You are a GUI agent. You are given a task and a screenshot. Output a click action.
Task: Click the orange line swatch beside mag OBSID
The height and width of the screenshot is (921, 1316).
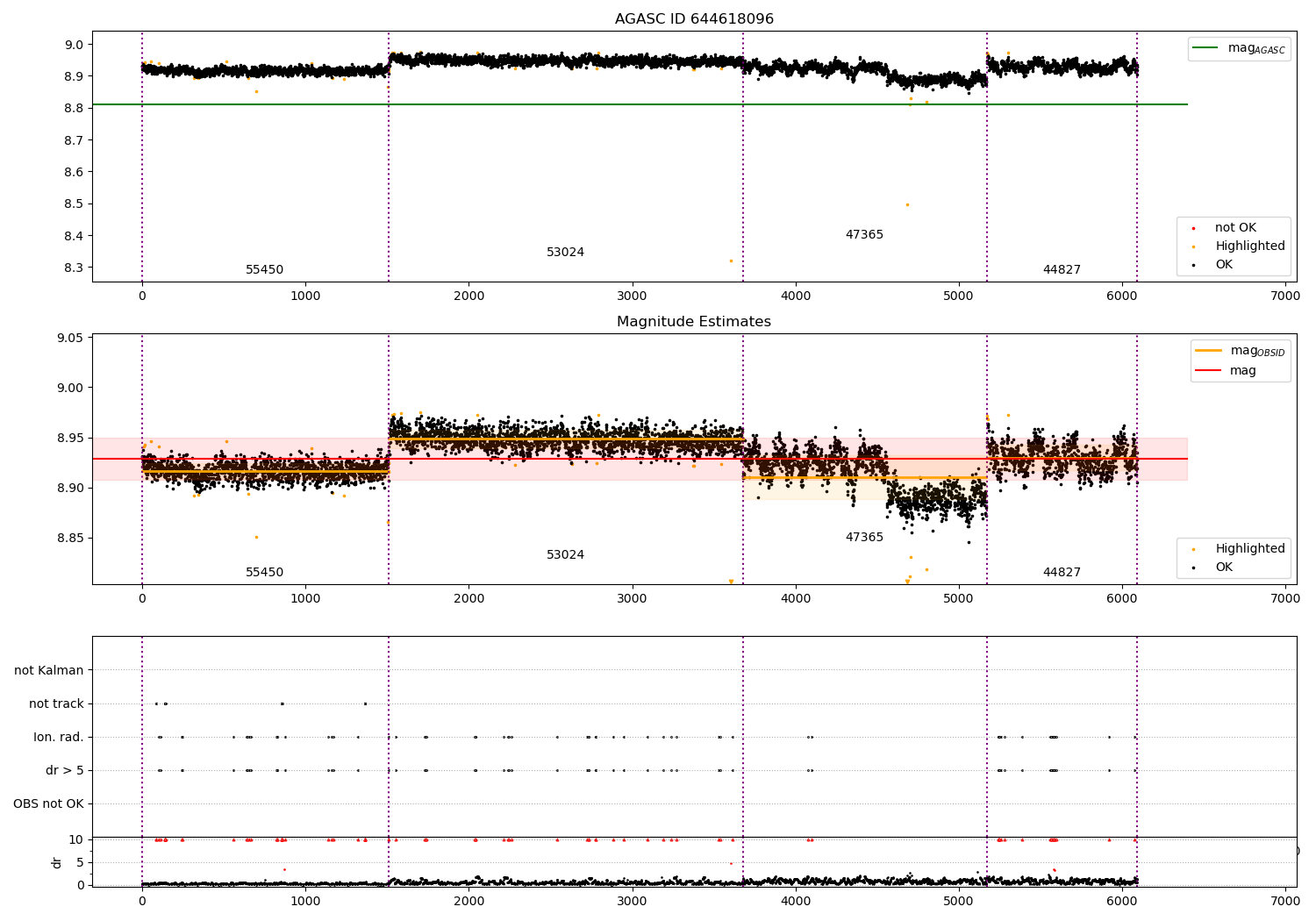[x=1208, y=351]
